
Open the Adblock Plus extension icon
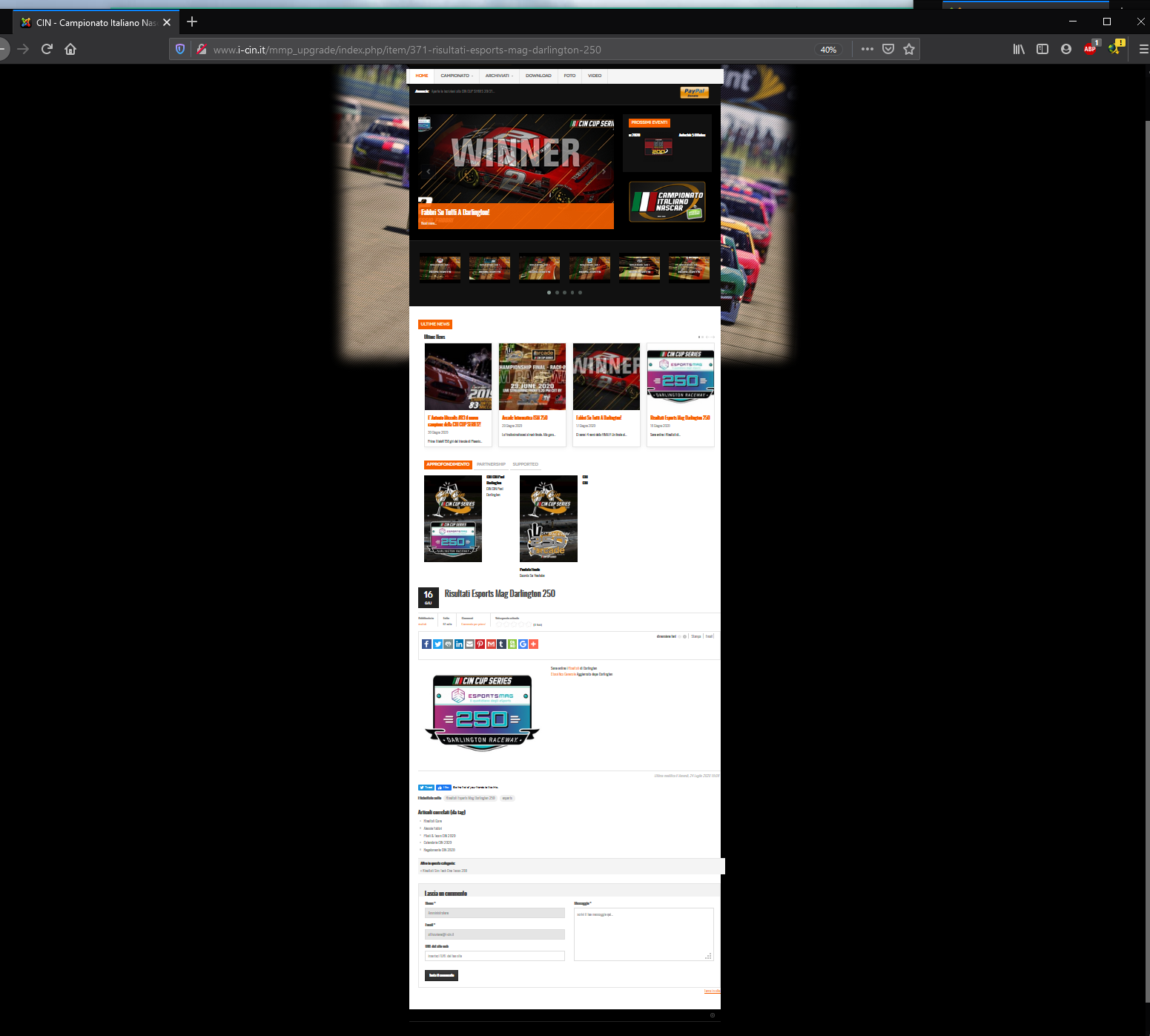(1090, 49)
